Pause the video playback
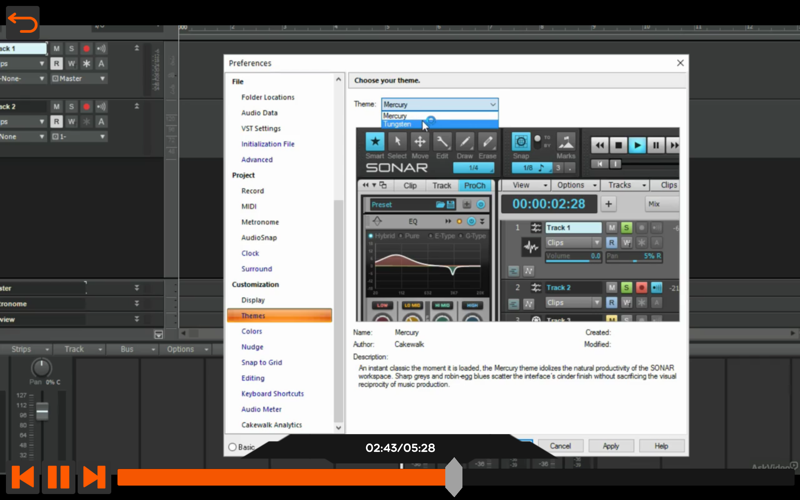This screenshot has width=800, height=500. [x=58, y=477]
